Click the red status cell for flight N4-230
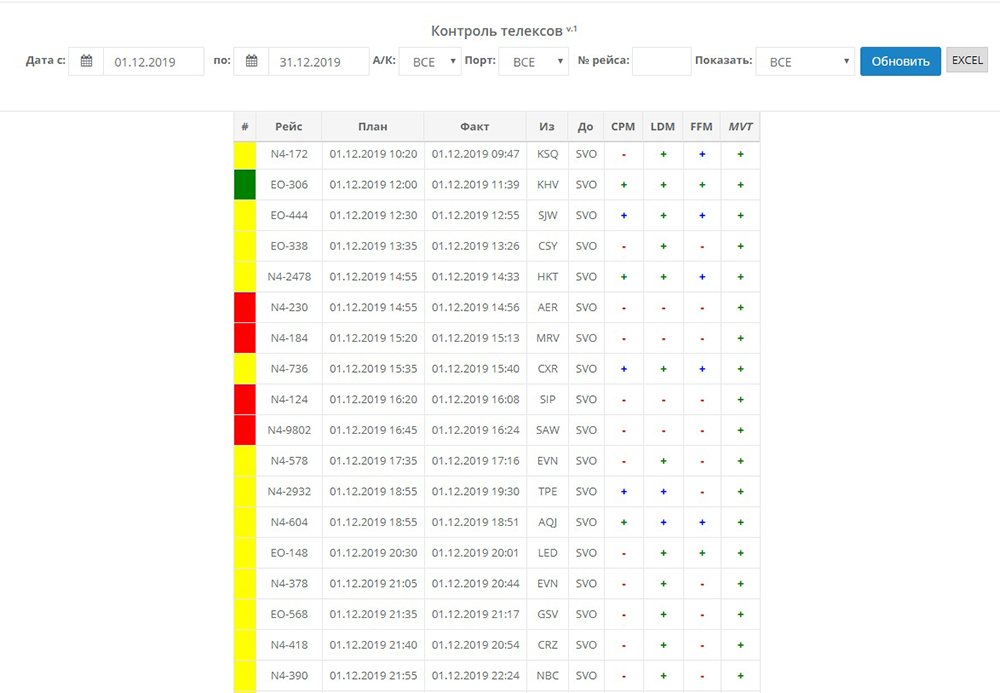The height and width of the screenshot is (693, 1000). pyautogui.click(x=245, y=307)
